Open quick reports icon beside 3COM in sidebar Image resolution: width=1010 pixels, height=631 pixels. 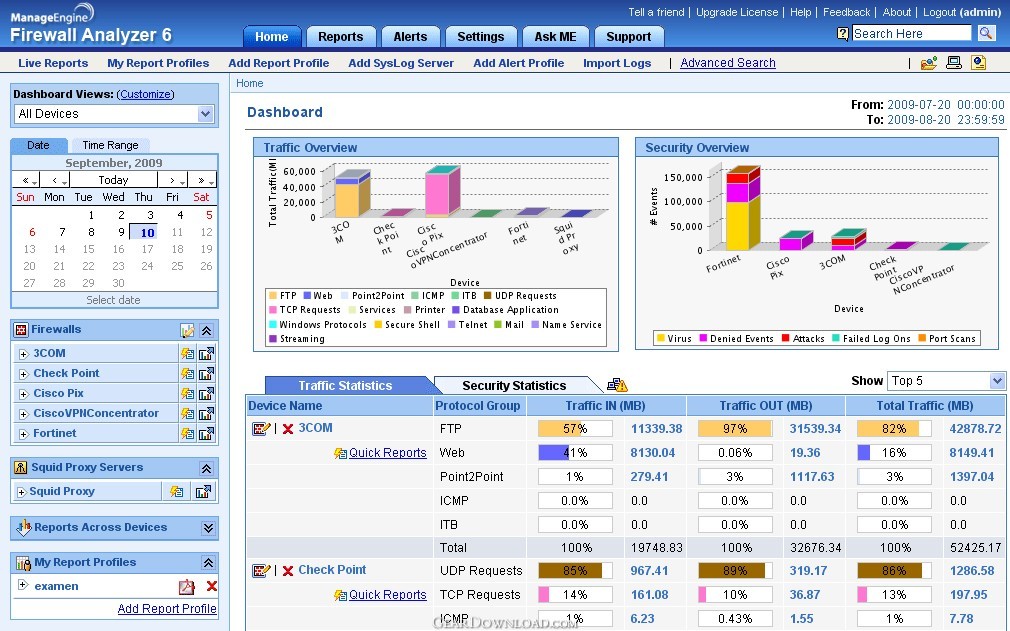click(x=187, y=353)
